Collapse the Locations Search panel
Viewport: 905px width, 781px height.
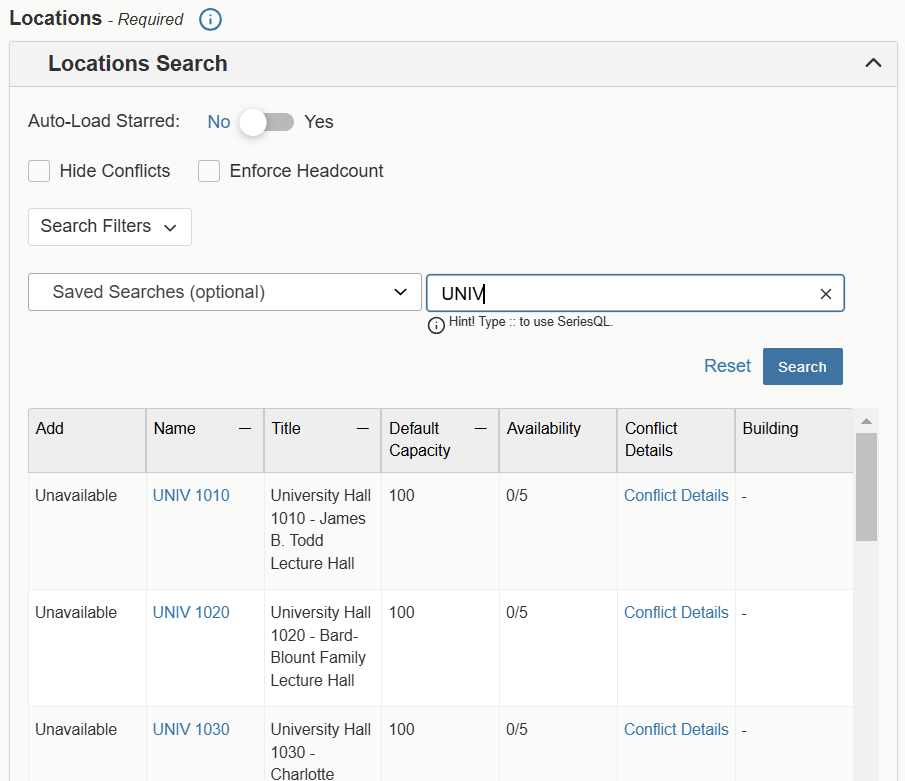873,63
